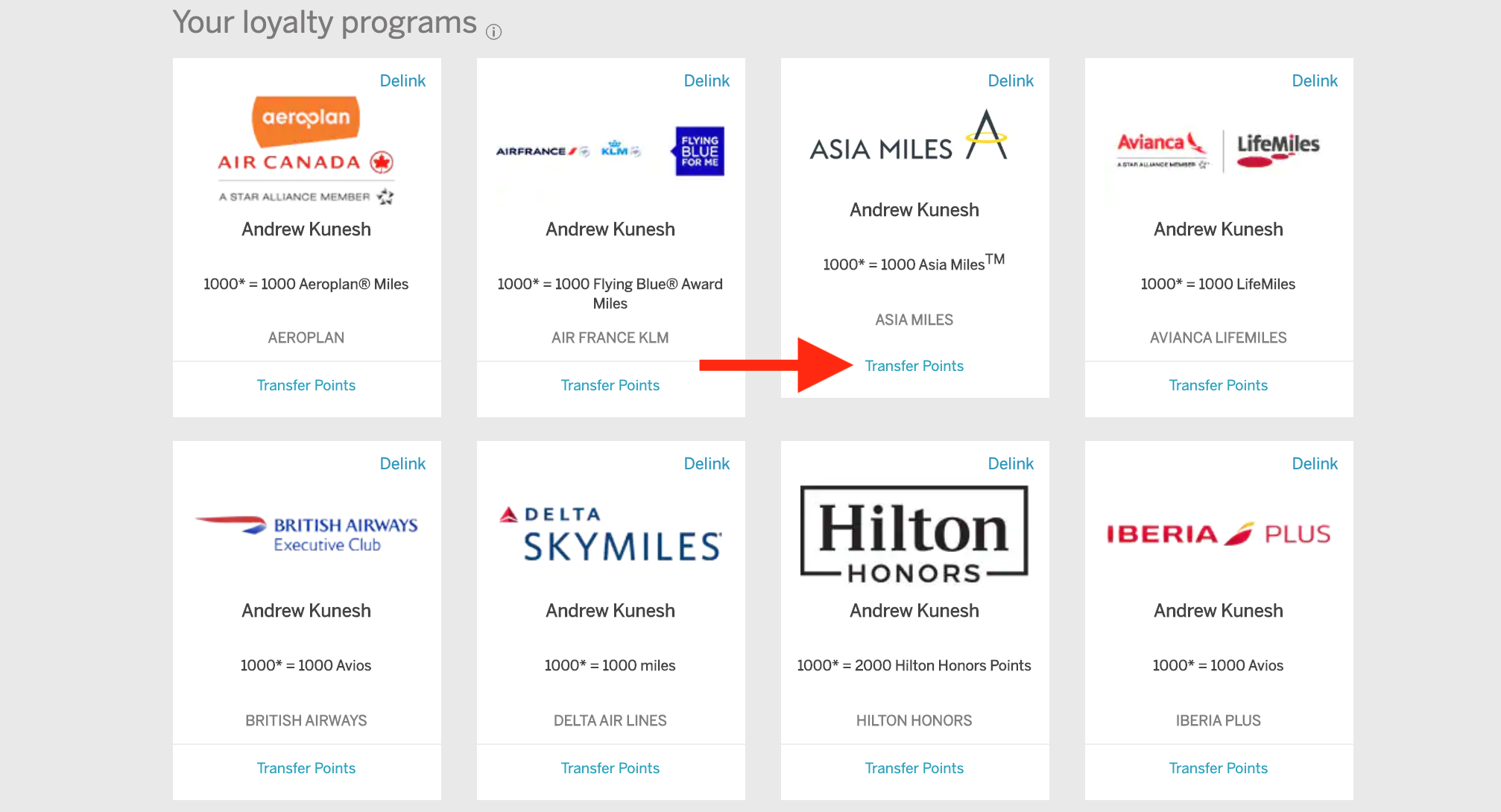
Task: Click the ASIA MILES program label
Action: point(914,320)
